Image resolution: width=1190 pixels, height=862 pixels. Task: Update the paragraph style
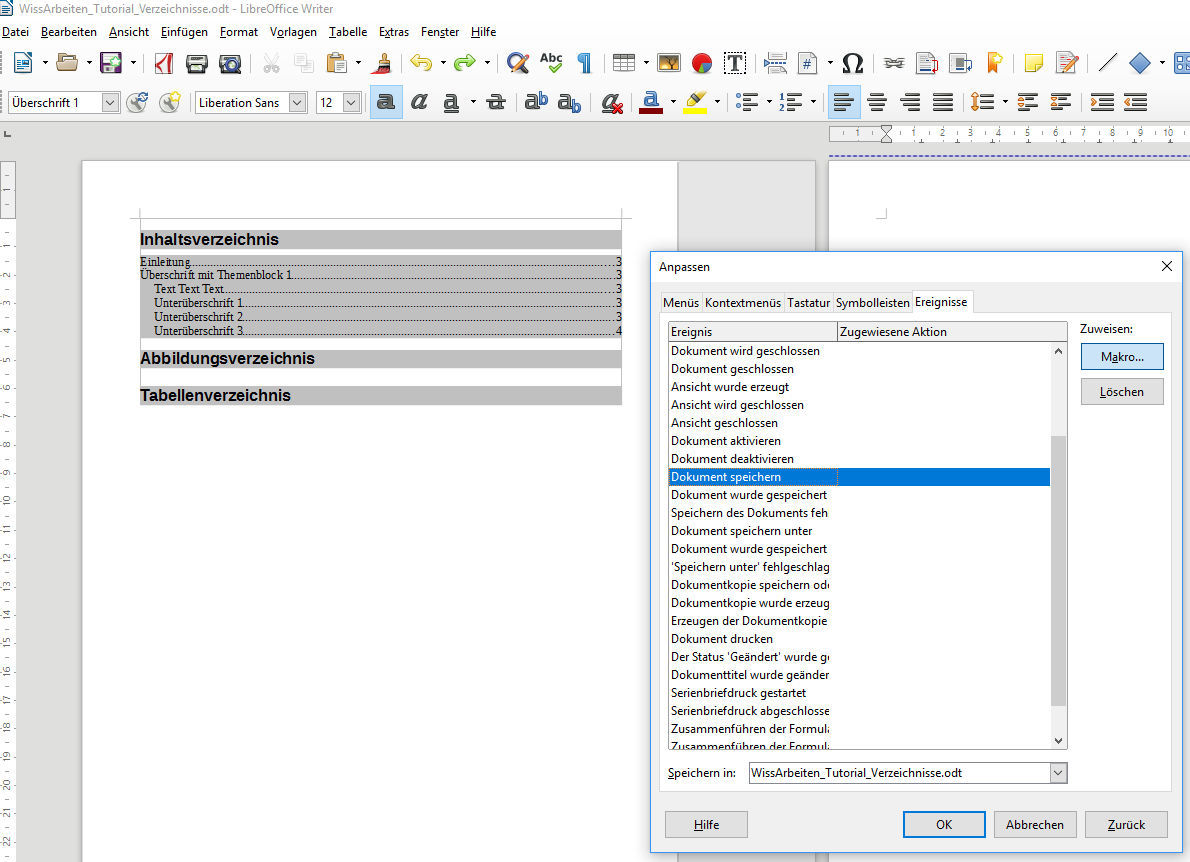(137, 102)
